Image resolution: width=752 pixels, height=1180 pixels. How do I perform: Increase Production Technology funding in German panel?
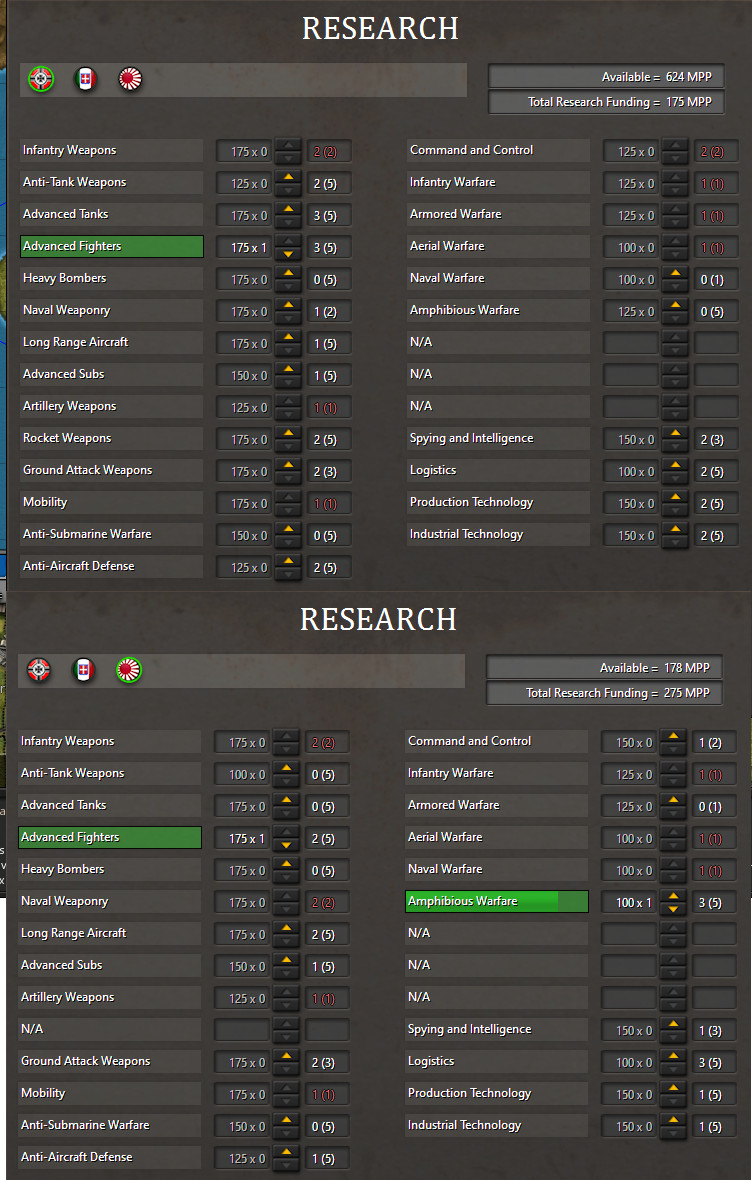(675, 497)
